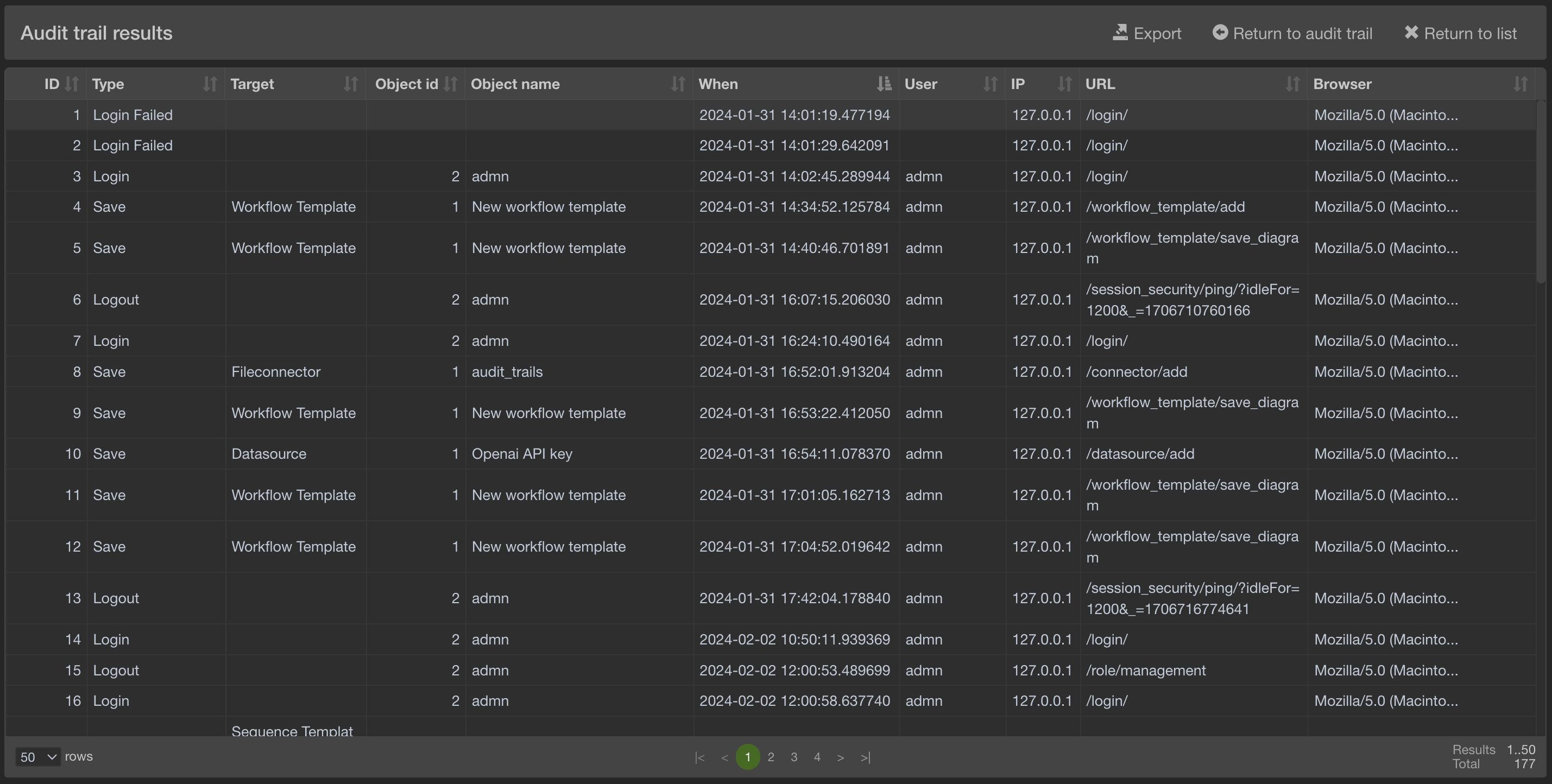
Task: Click timestamp 2024-01-31 16:53:22.412050
Action: tap(794, 413)
